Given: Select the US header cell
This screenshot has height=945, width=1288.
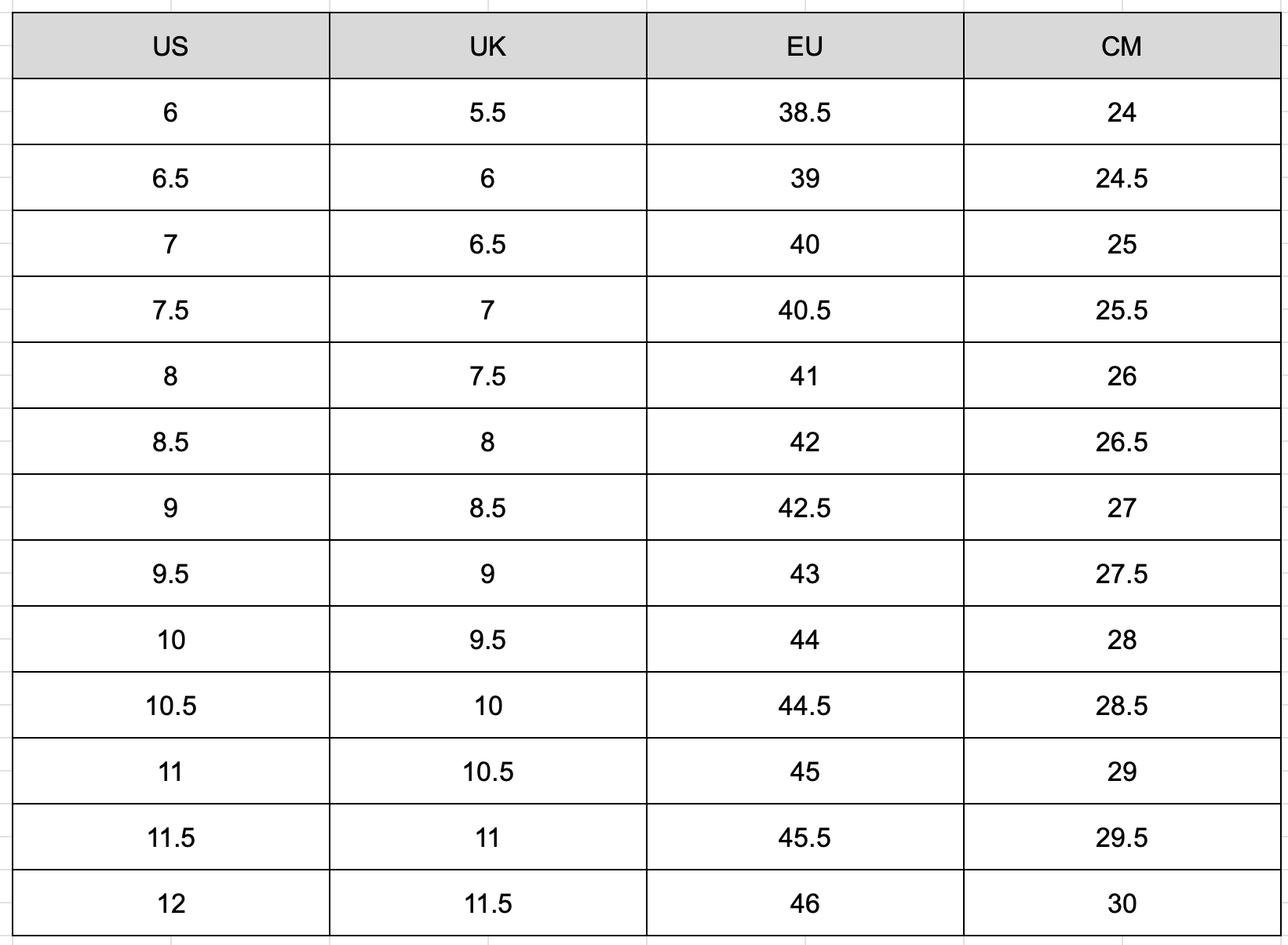Looking at the screenshot, I should (x=171, y=46).
